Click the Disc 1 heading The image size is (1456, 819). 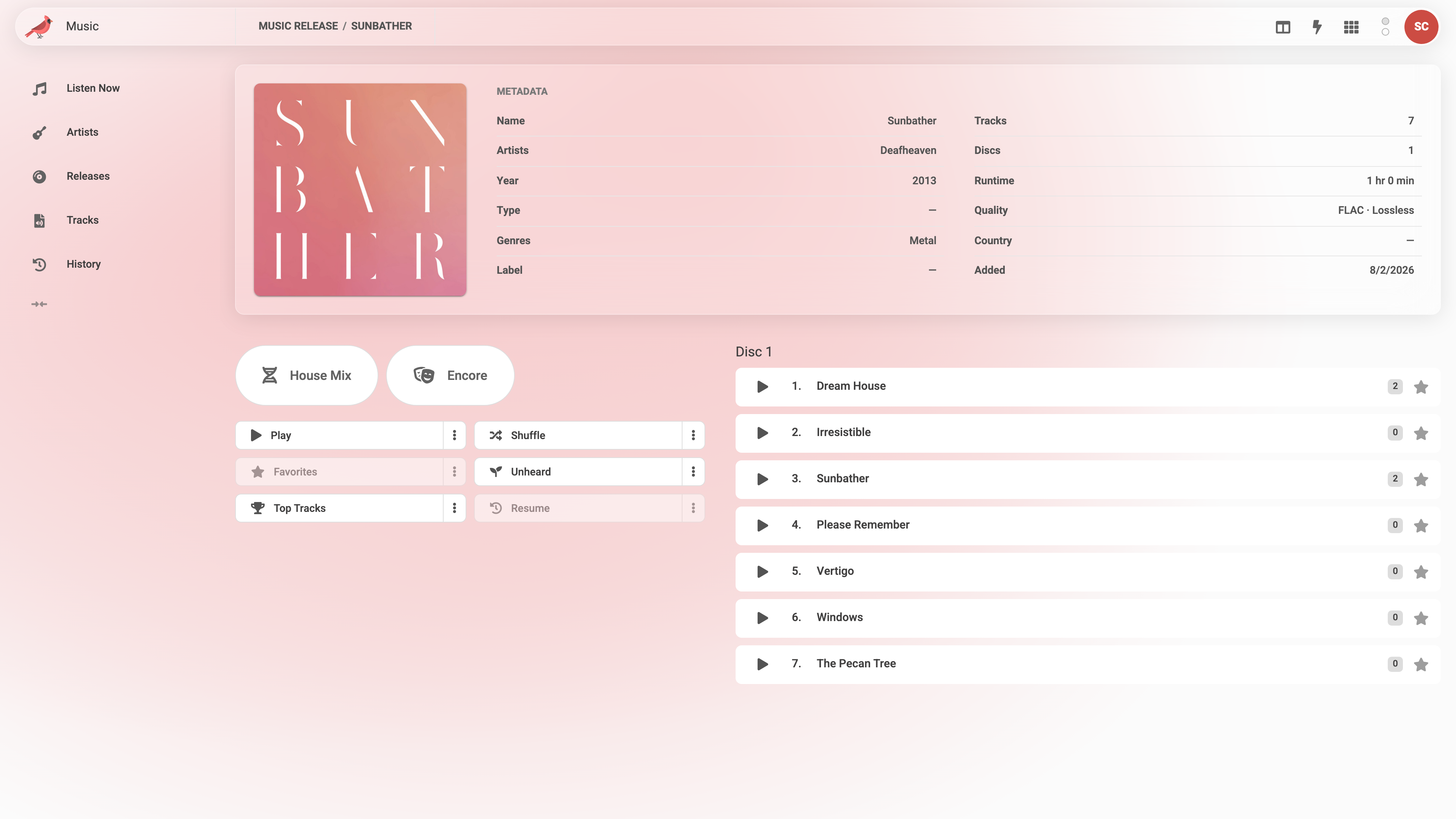753,352
